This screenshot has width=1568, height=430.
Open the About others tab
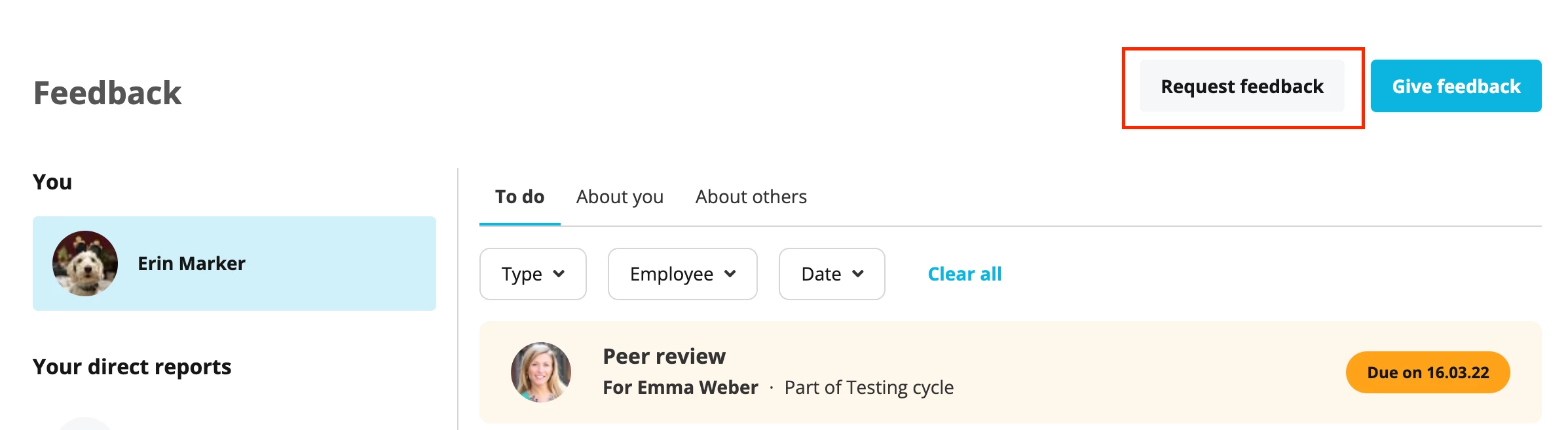pos(751,197)
